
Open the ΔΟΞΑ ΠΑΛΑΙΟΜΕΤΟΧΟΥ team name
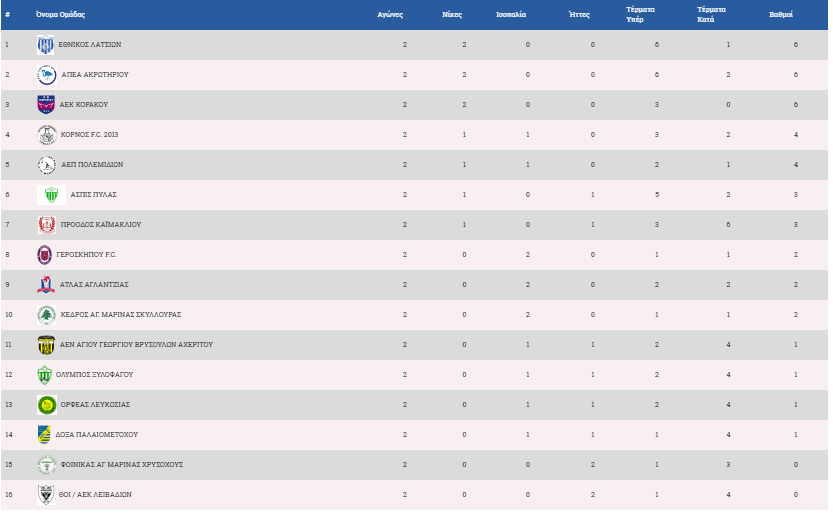pyautogui.click(x=97, y=434)
